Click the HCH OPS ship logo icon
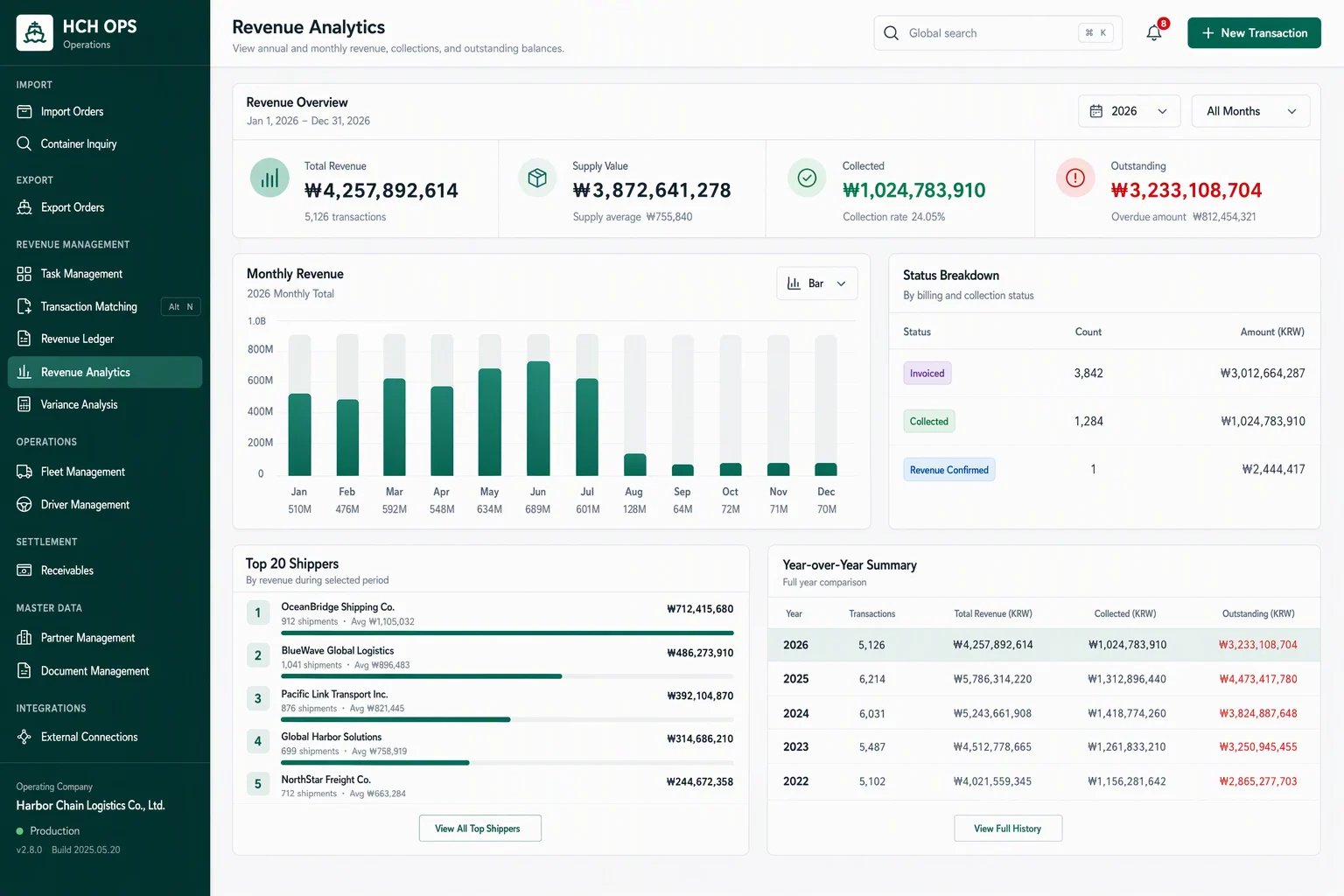This screenshot has width=1344, height=896. tap(35, 33)
